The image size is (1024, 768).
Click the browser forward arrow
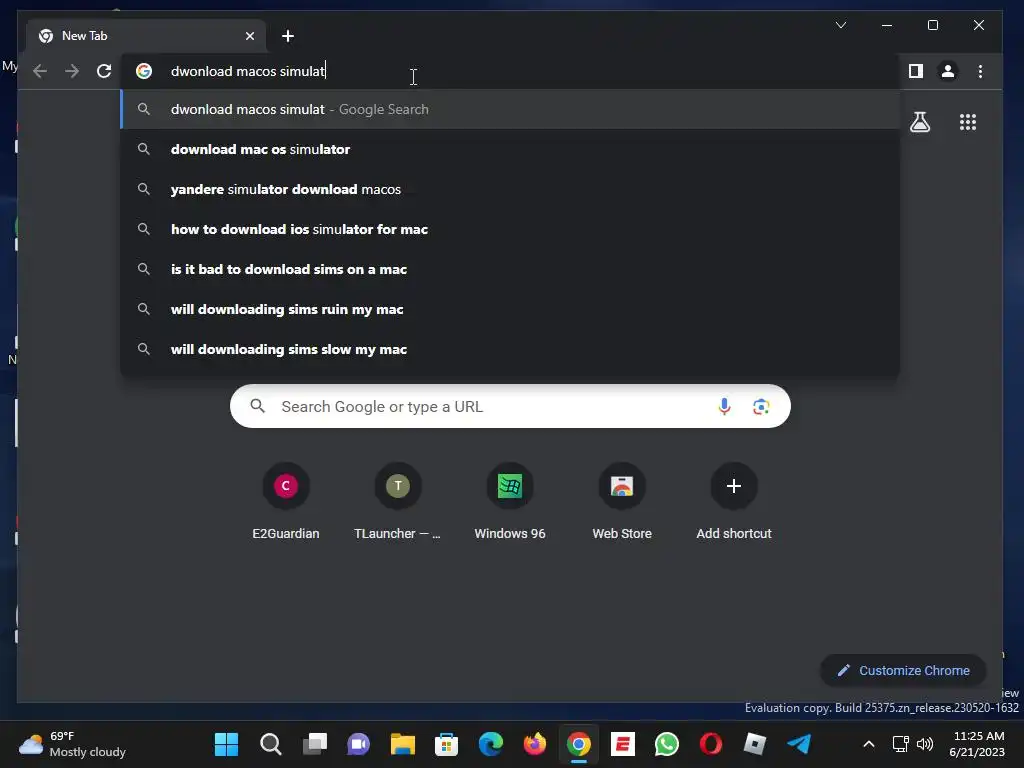coord(72,71)
